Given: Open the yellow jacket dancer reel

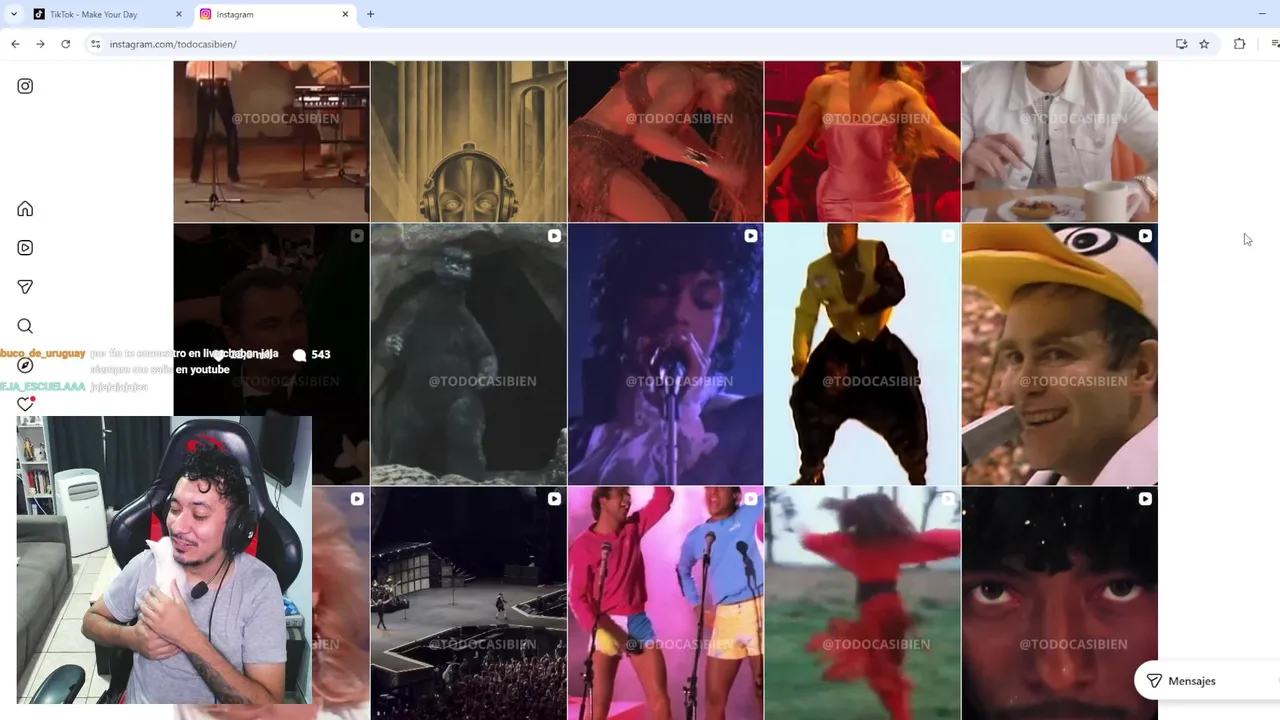Looking at the screenshot, I should pyautogui.click(x=862, y=354).
